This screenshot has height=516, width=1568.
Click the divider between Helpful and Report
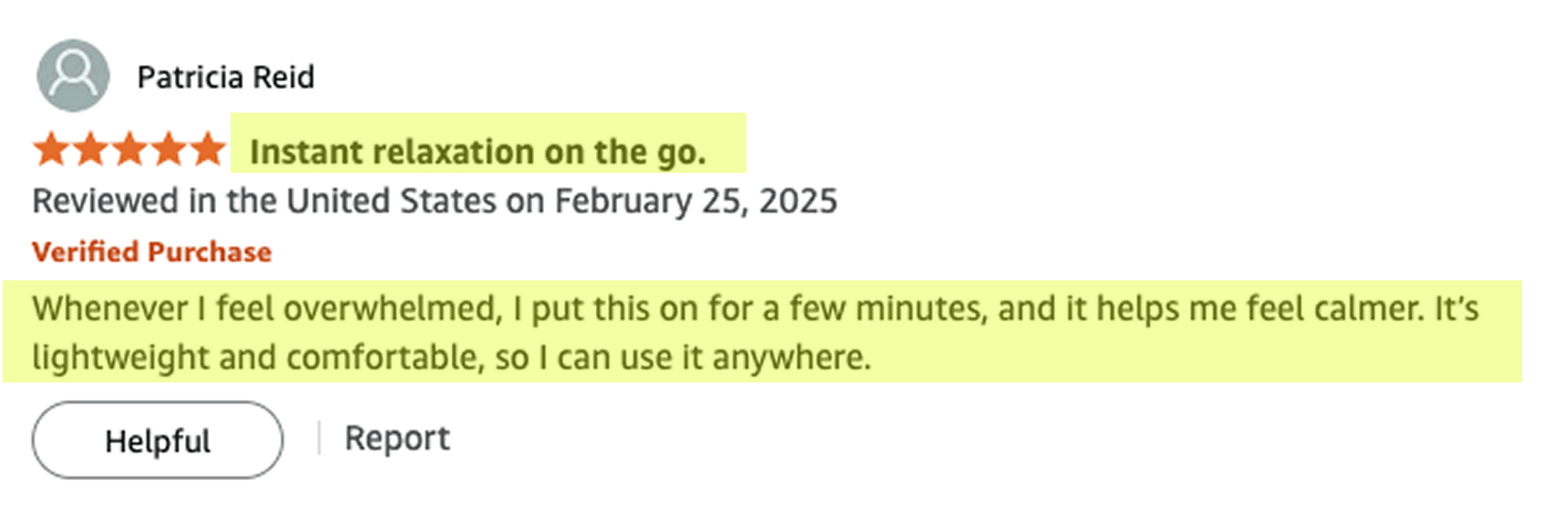tap(319, 438)
